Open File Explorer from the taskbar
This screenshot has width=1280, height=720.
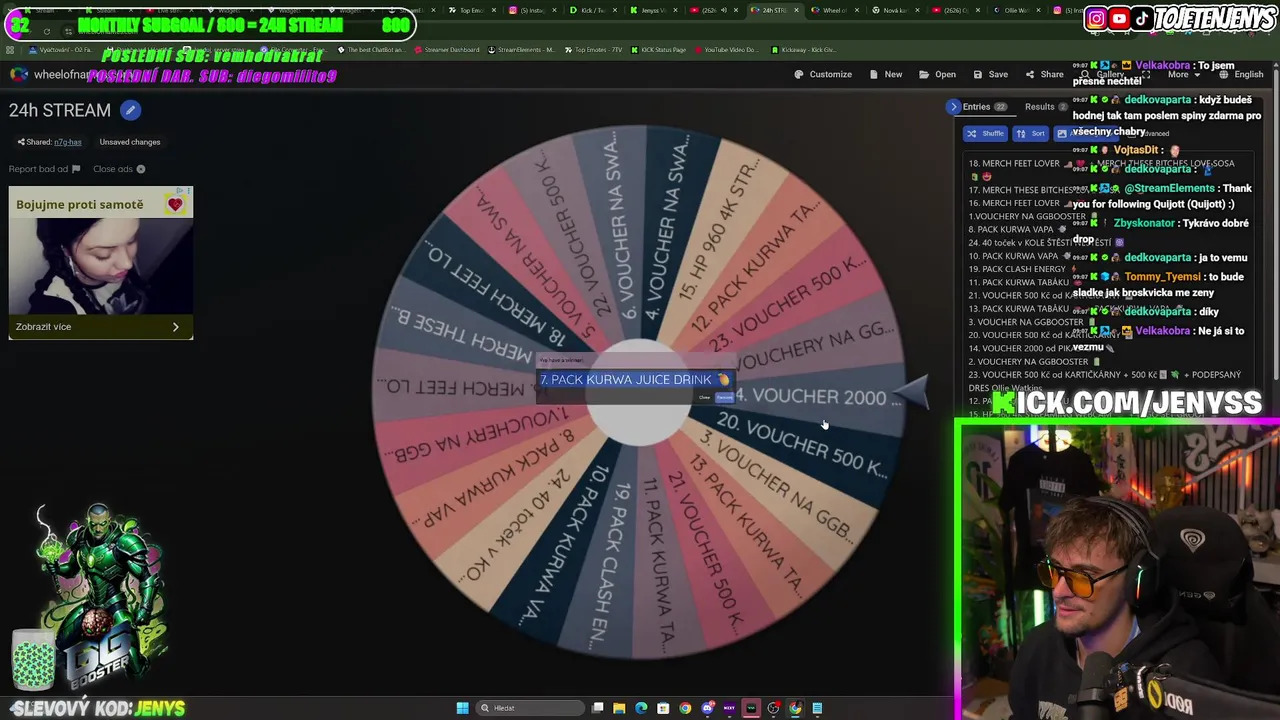click(x=619, y=708)
